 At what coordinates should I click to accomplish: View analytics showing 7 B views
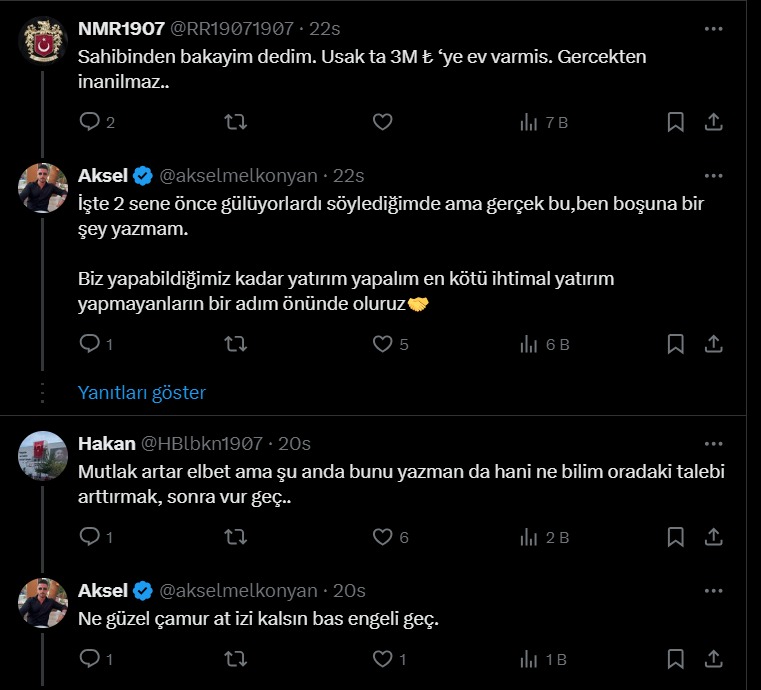[543, 122]
